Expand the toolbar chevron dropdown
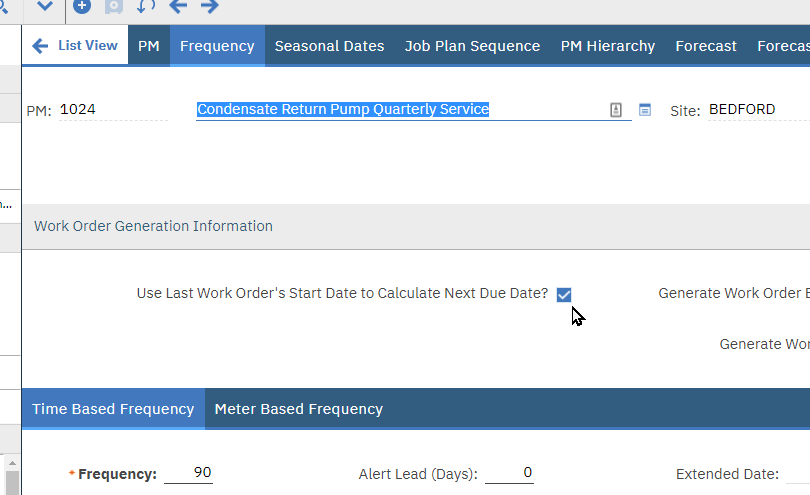The image size is (810, 495). tap(45, 6)
